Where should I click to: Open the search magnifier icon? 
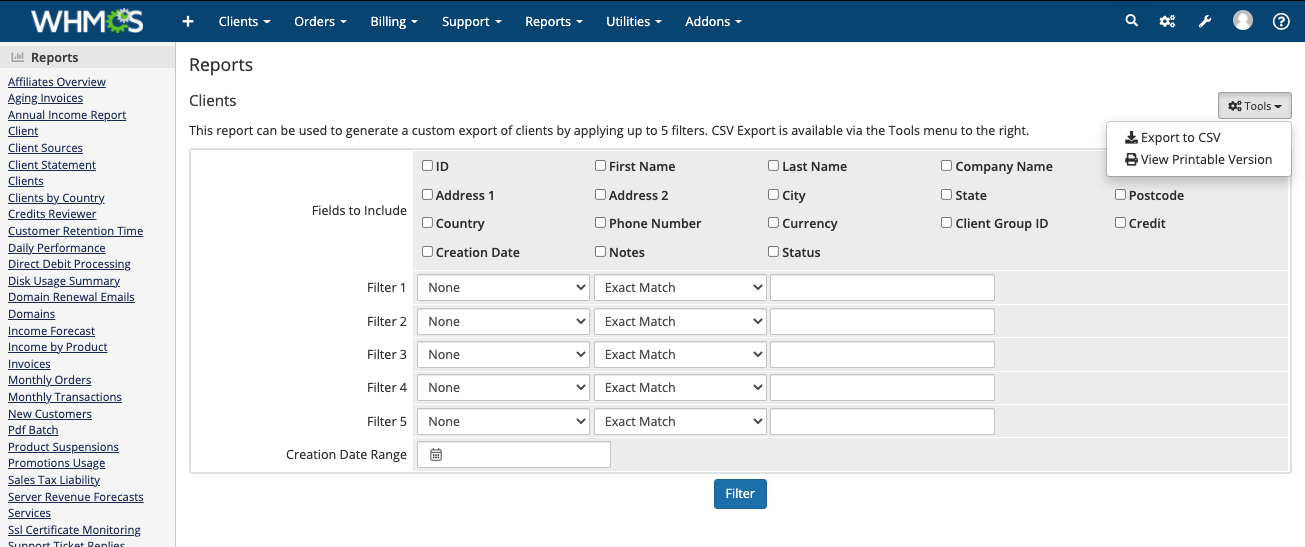(1132, 21)
